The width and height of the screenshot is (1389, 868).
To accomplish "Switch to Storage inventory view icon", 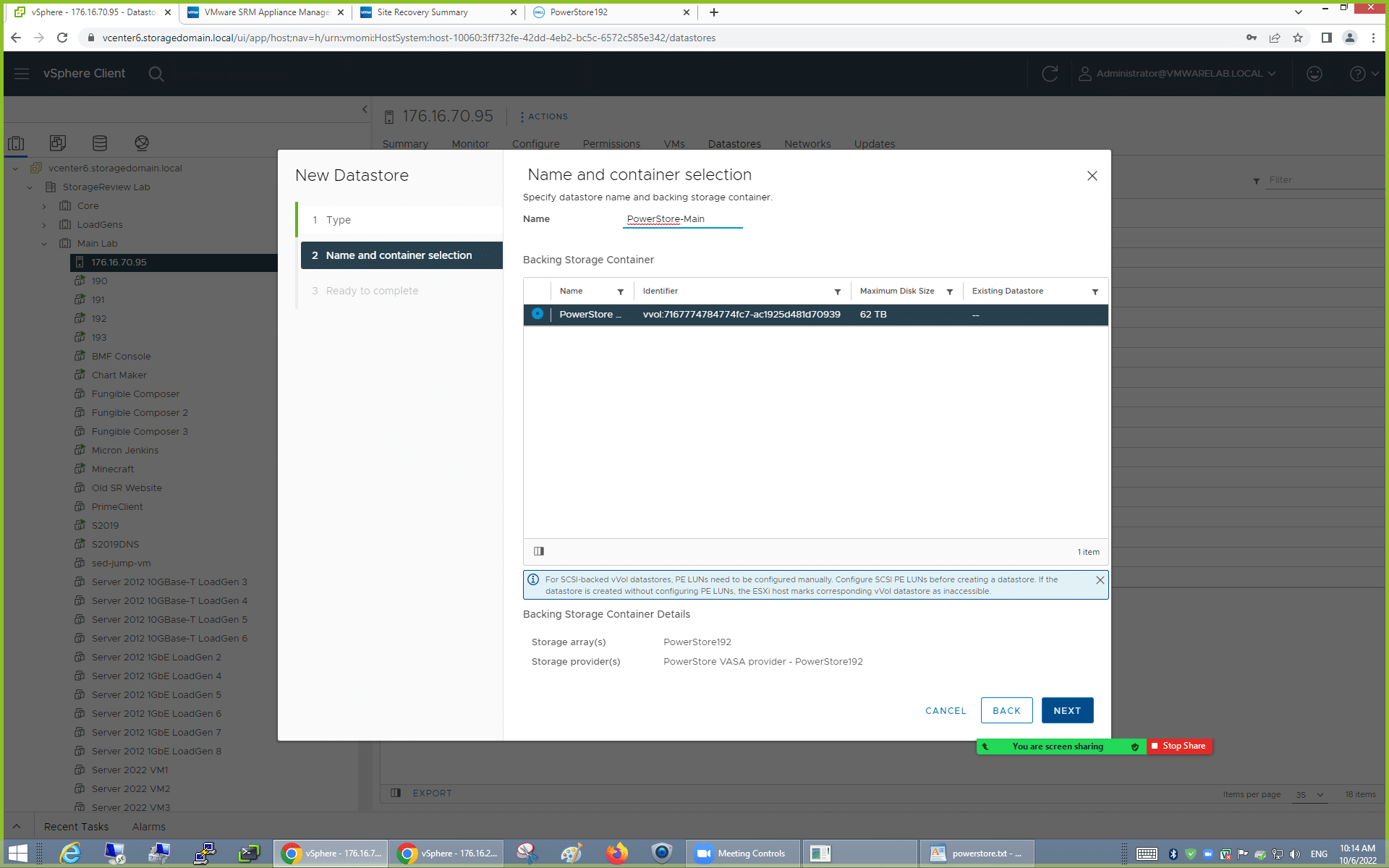I will [100, 143].
